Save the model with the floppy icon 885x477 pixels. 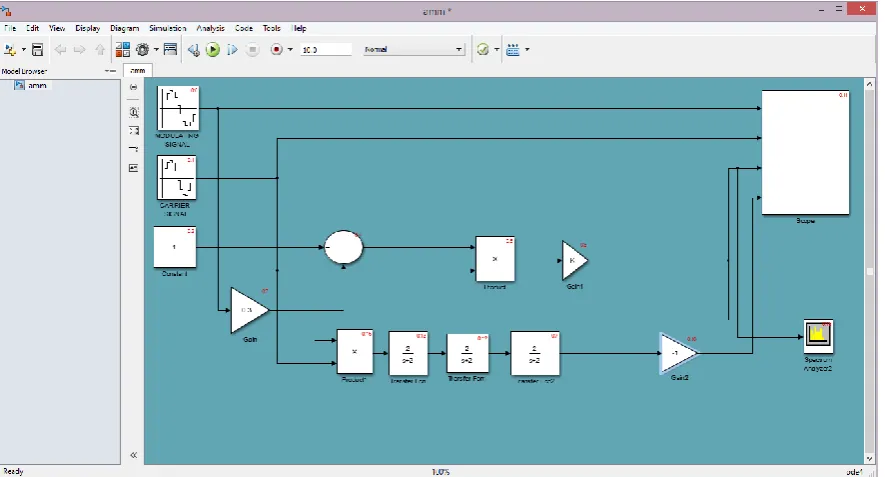pyautogui.click(x=37, y=50)
